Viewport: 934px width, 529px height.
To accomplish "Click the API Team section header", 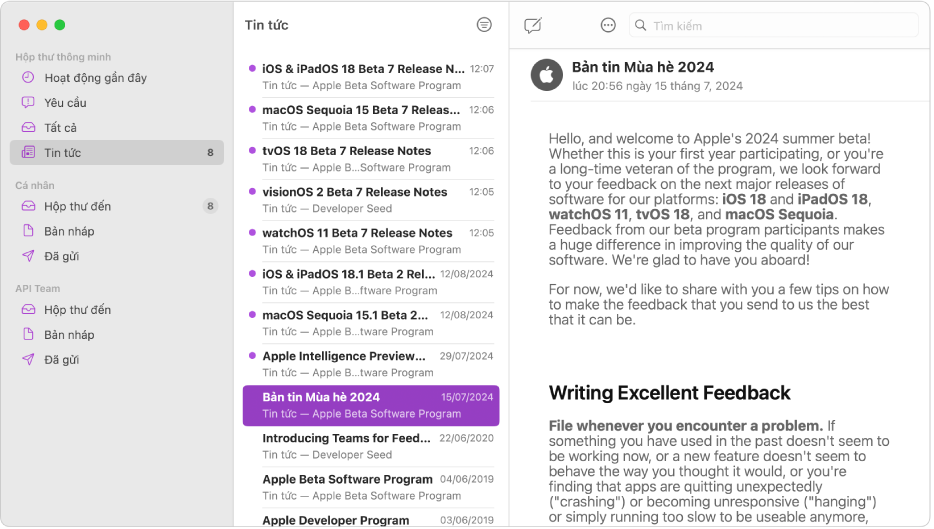I will (x=38, y=288).
